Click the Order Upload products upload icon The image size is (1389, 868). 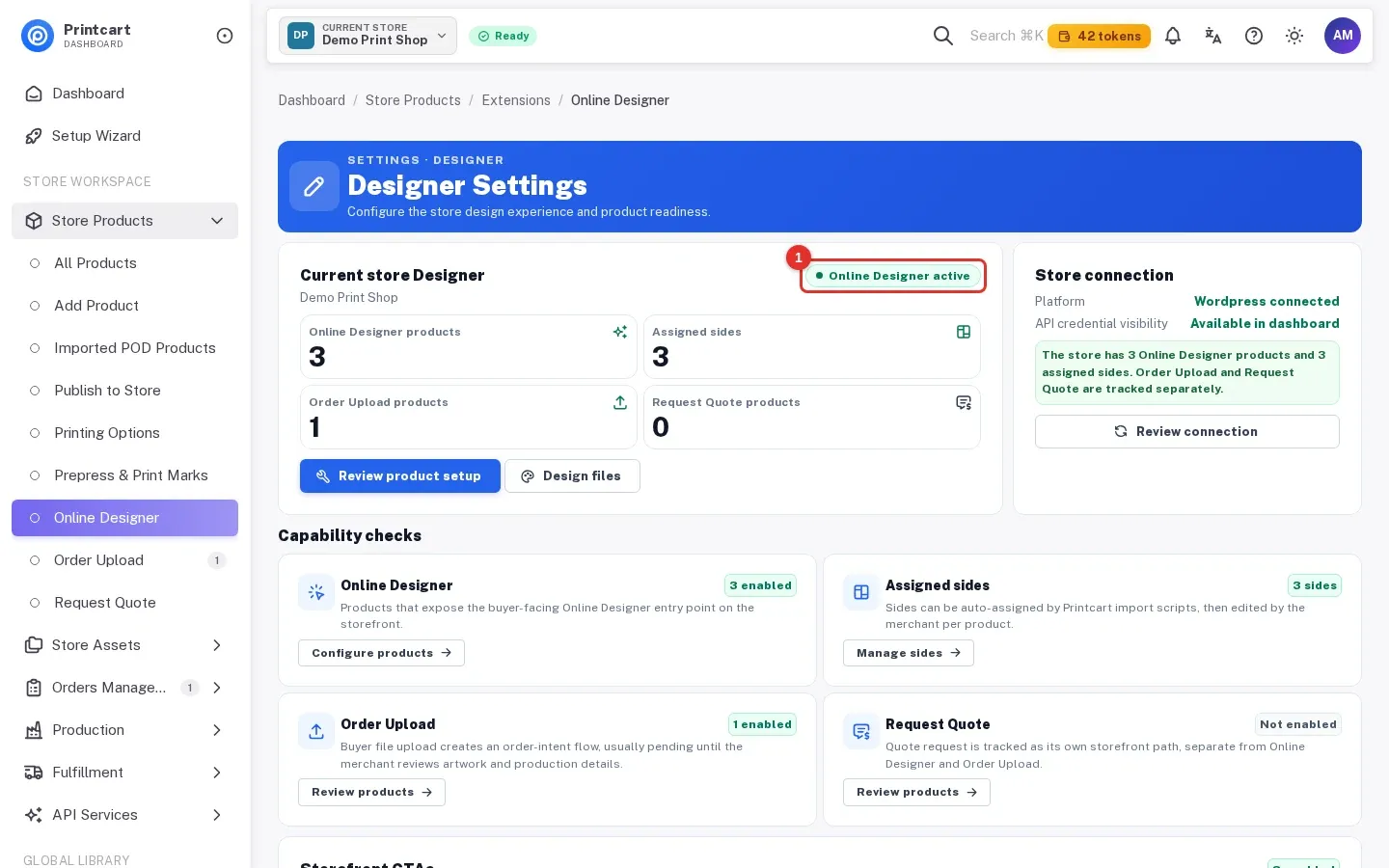[620, 402]
